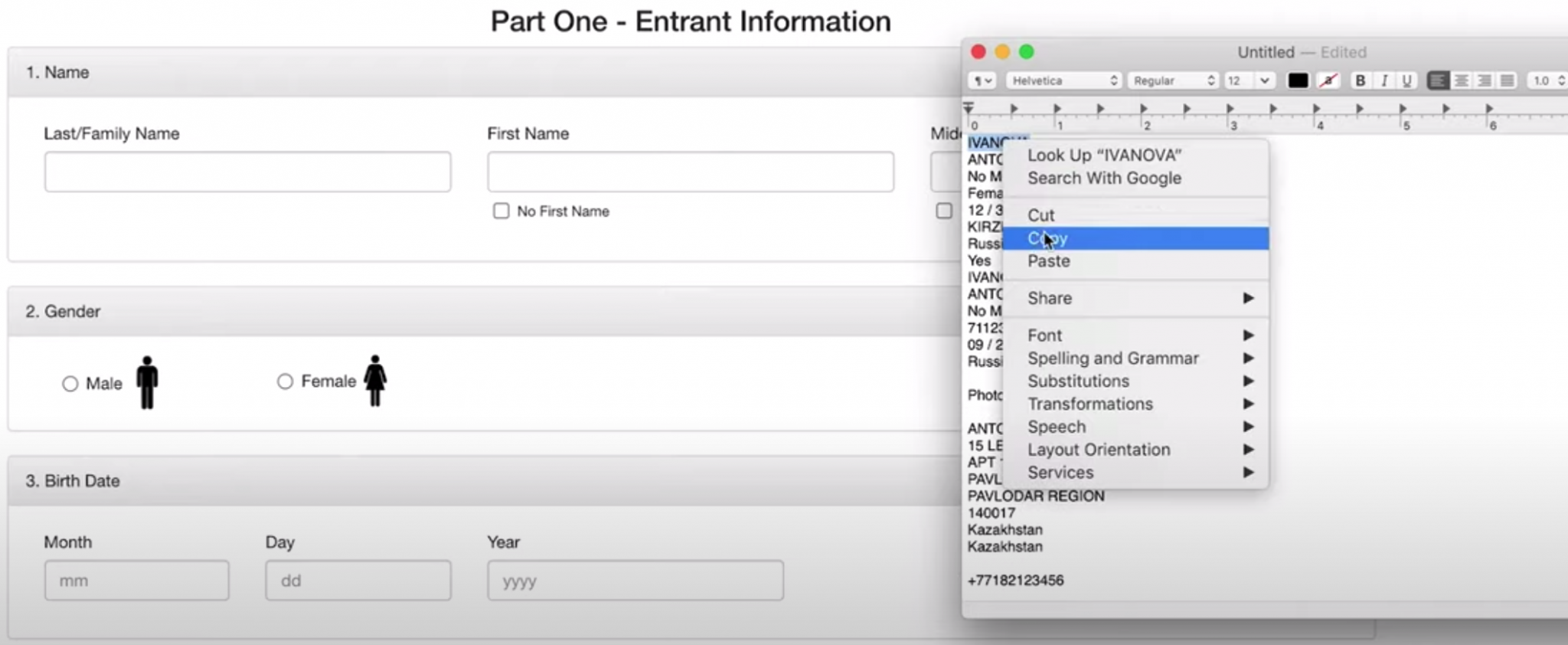1568x645 pixels.
Task: Center align text in TextEdit
Action: (x=1461, y=80)
